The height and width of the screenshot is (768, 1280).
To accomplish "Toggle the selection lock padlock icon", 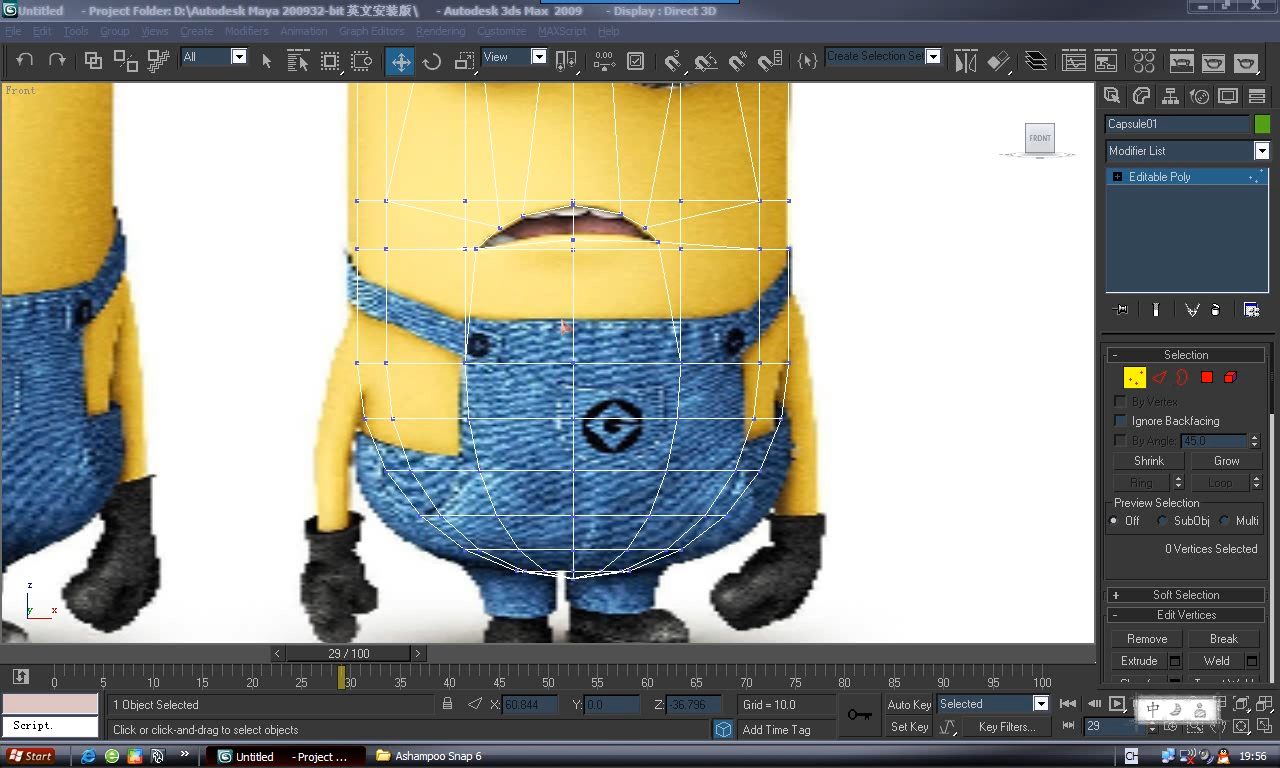I will coord(447,704).
